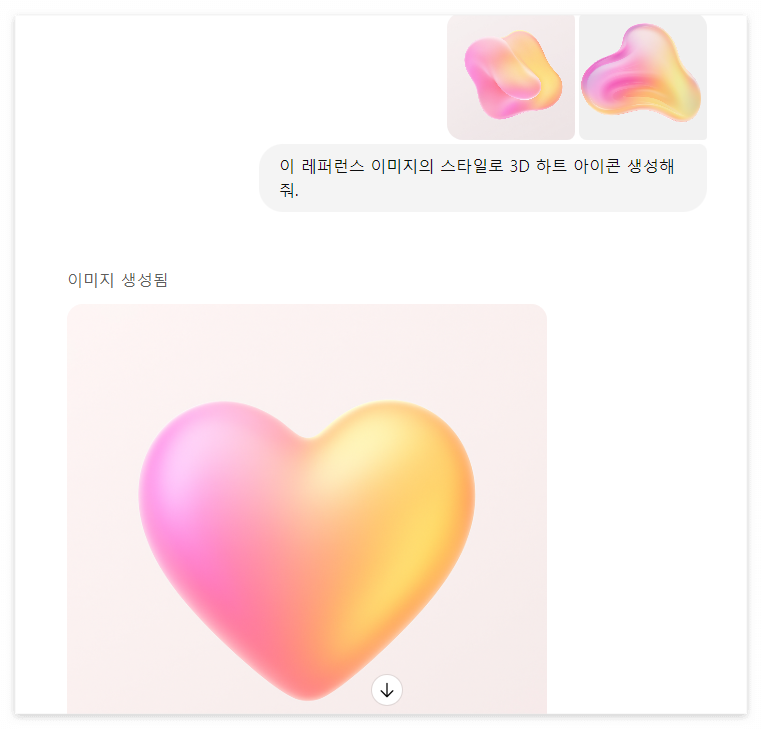This screenshot has width=762, height=729.
Task: Click the '이미지 생성됨' status label
Action: click(118, 280)
